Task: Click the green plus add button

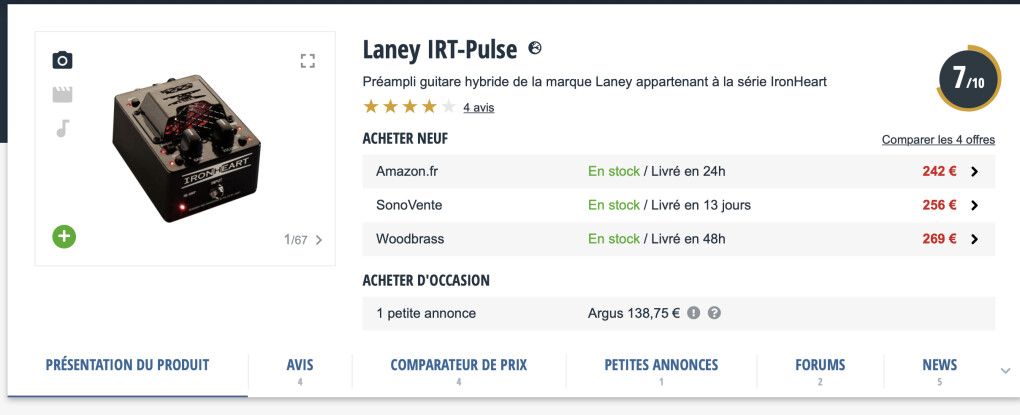Action: coord(64,236)
